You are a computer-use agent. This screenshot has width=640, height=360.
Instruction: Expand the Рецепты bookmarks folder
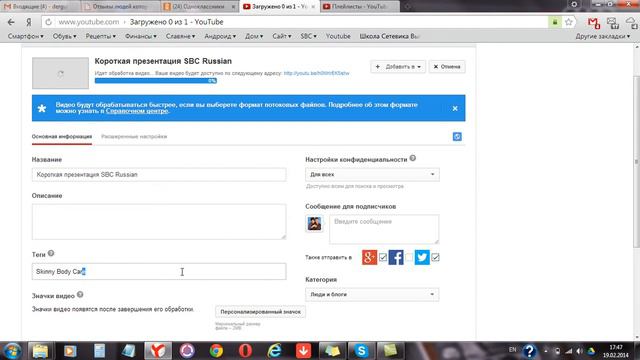coord(100,36)
